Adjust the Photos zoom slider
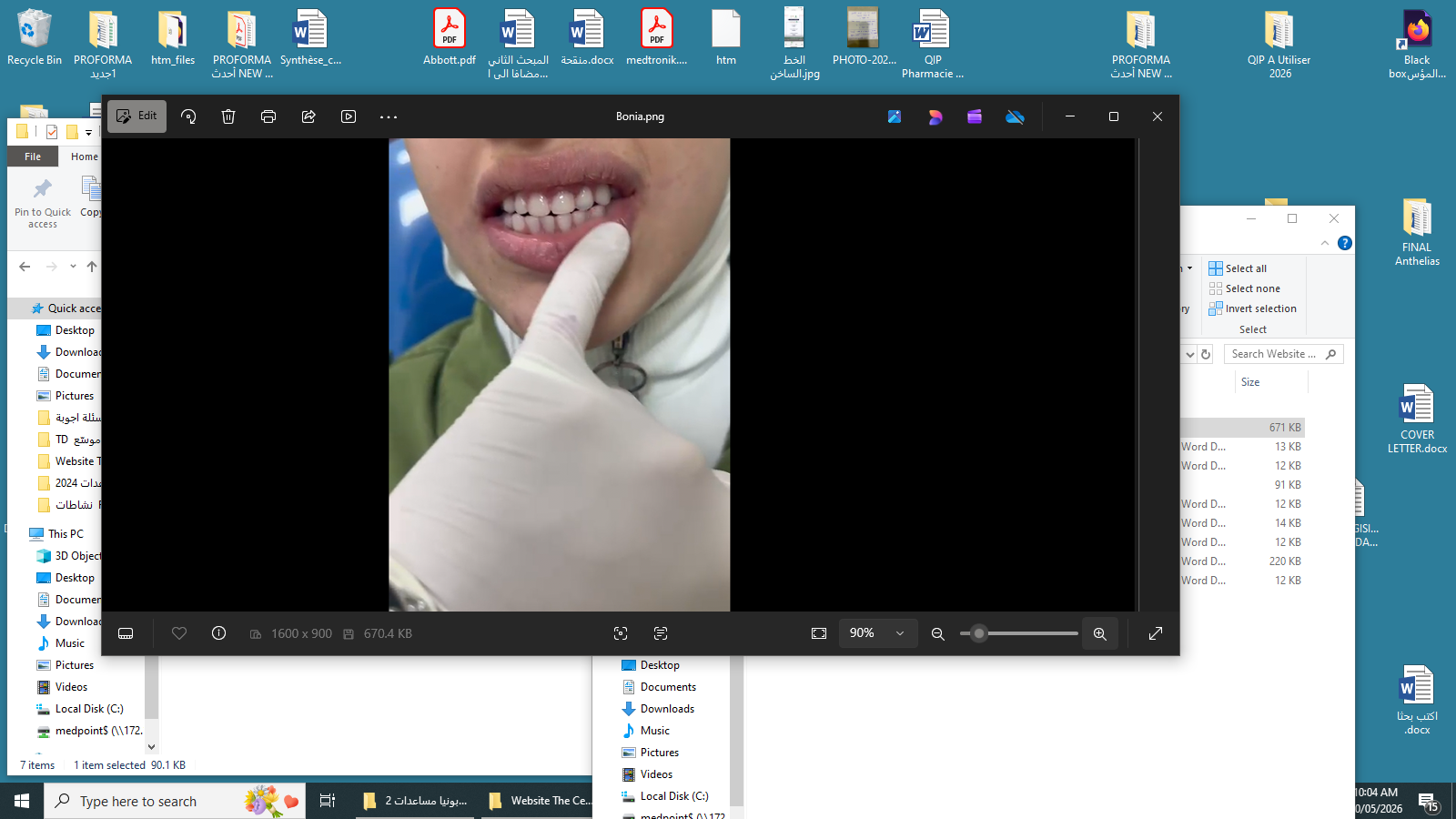 (1019, 633)
